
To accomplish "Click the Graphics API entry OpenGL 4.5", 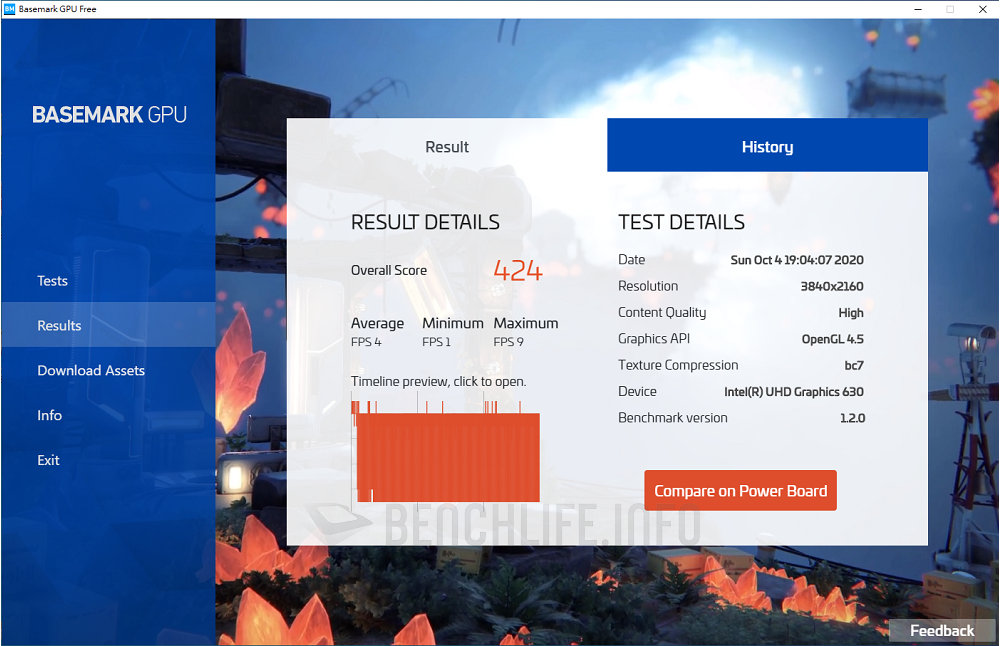I will [832, 339].
